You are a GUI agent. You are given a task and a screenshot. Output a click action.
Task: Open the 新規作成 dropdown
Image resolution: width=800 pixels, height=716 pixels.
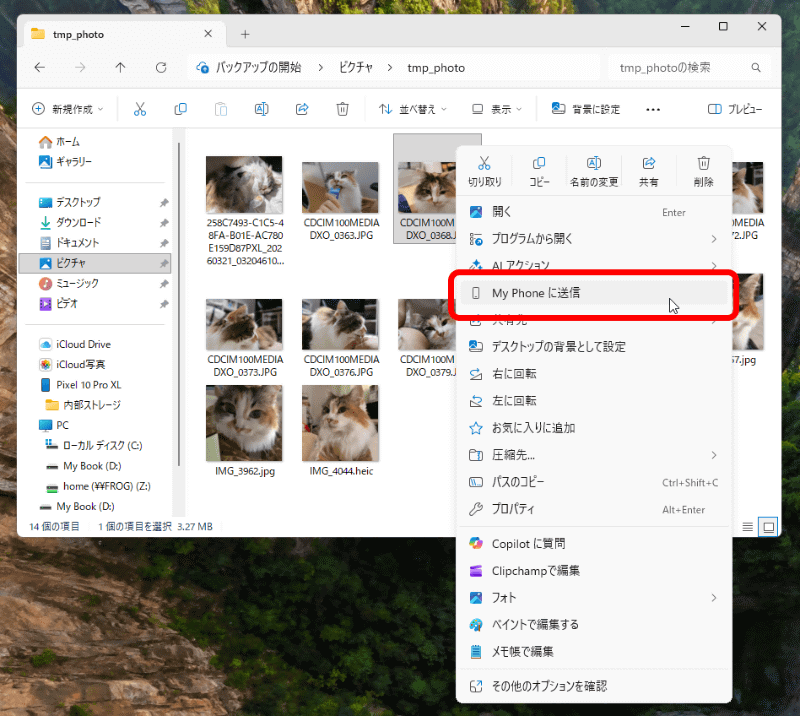coord(68,109)
